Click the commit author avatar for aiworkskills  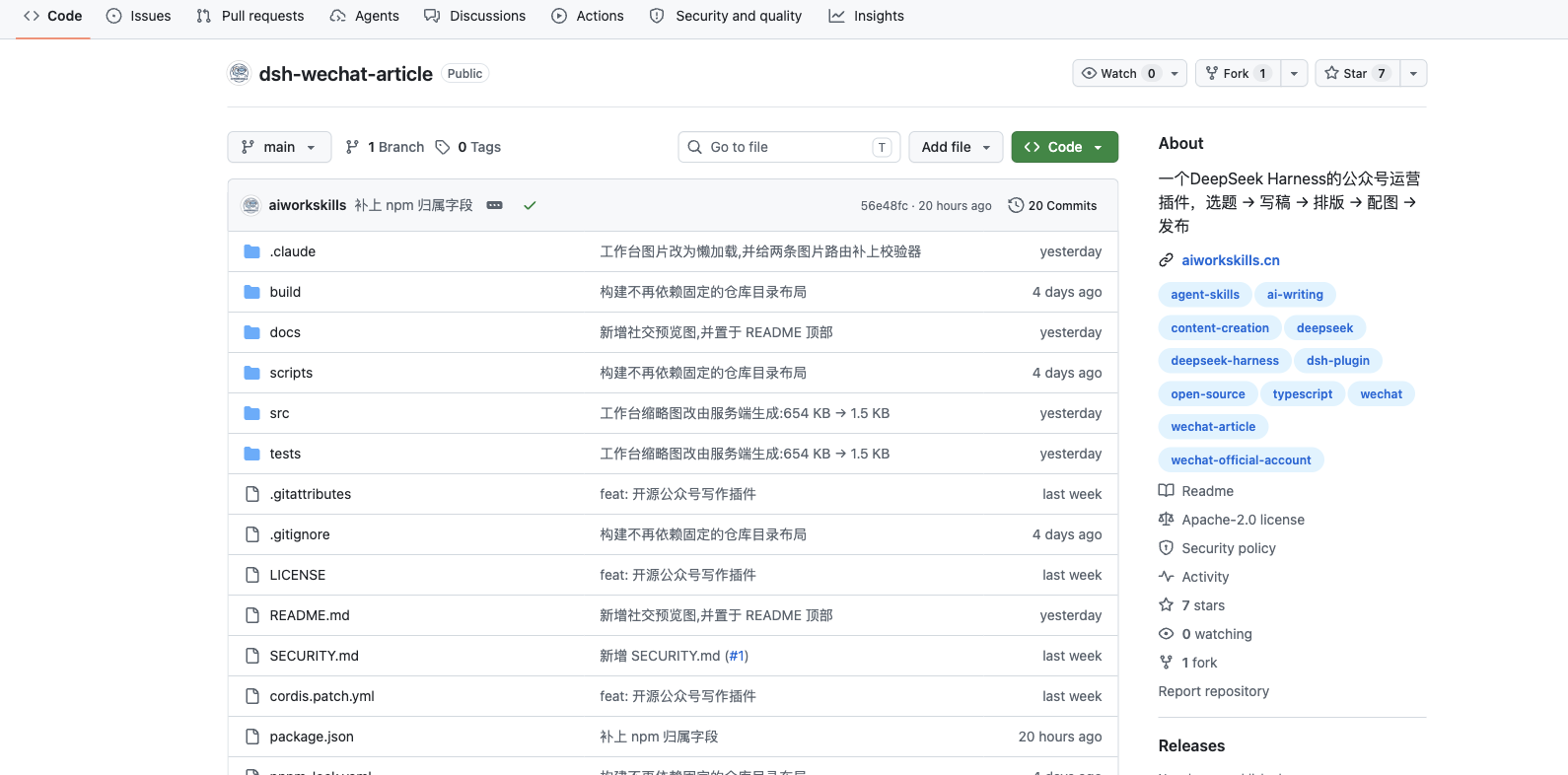tap(251, 205)
